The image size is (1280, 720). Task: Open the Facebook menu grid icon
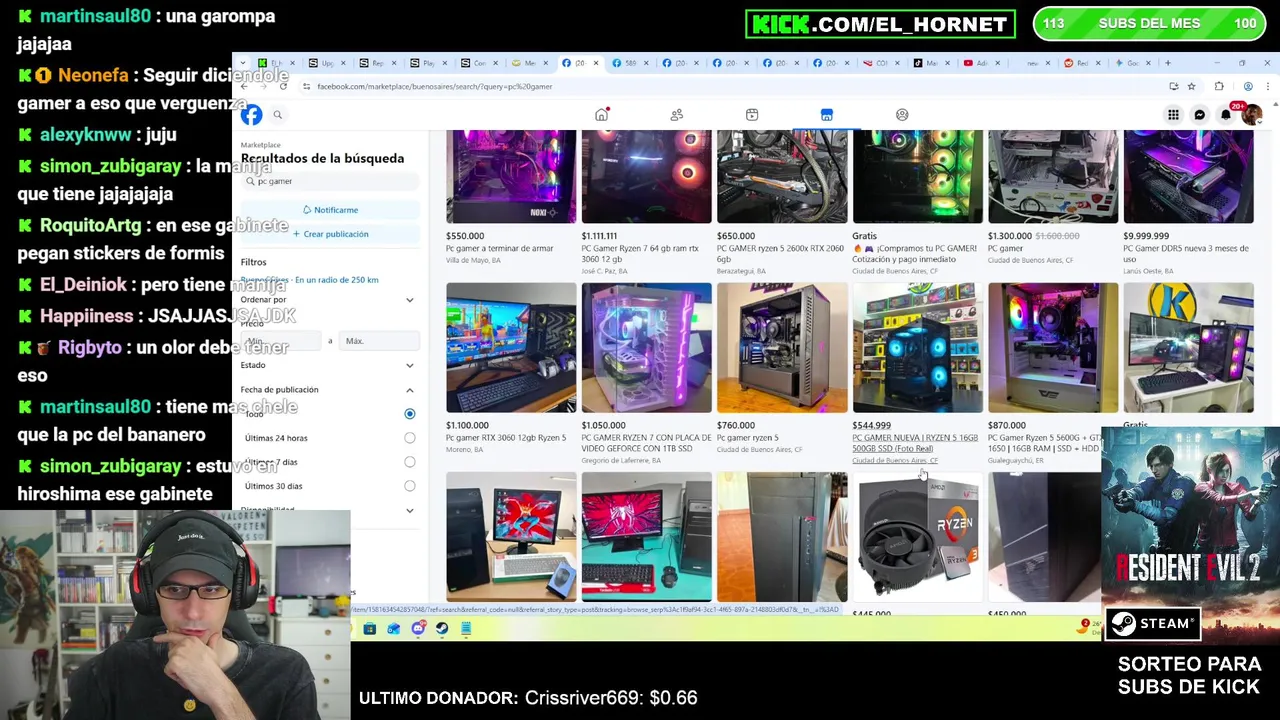pos(1173,115)
